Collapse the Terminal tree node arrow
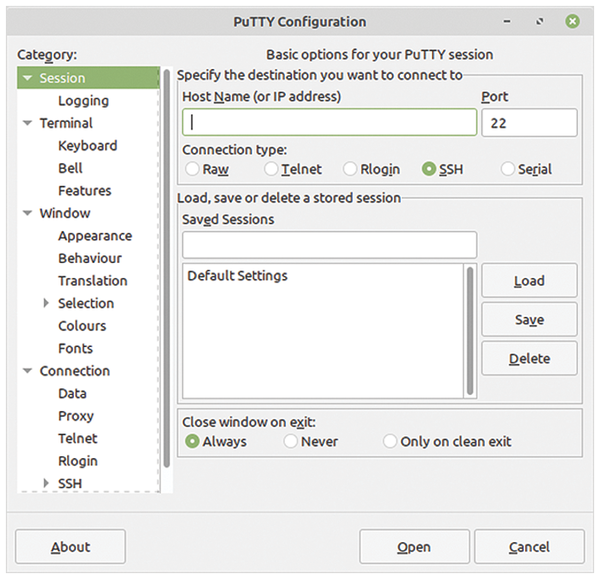 [27, 123]
